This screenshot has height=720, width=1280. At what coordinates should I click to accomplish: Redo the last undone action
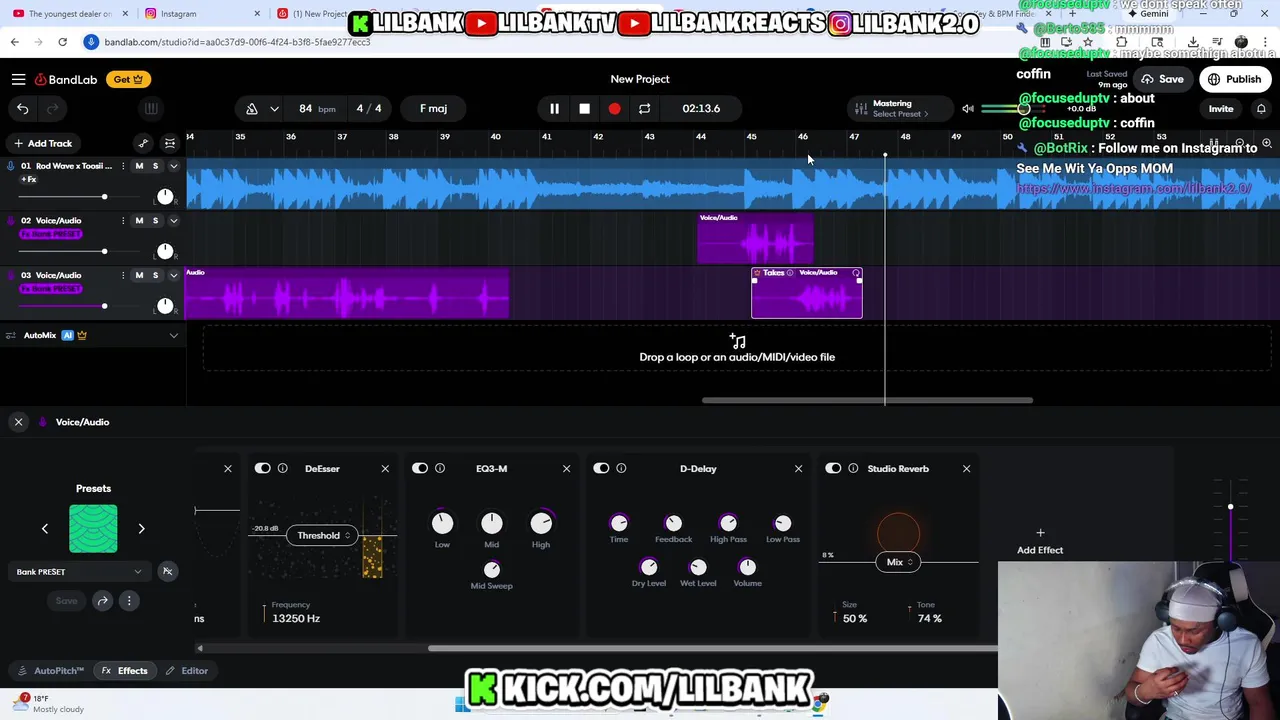[x=53, y=108]
